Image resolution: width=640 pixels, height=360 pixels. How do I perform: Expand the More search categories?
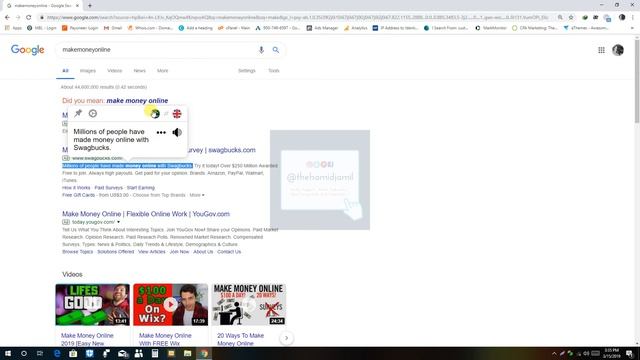tap(162, 71)
